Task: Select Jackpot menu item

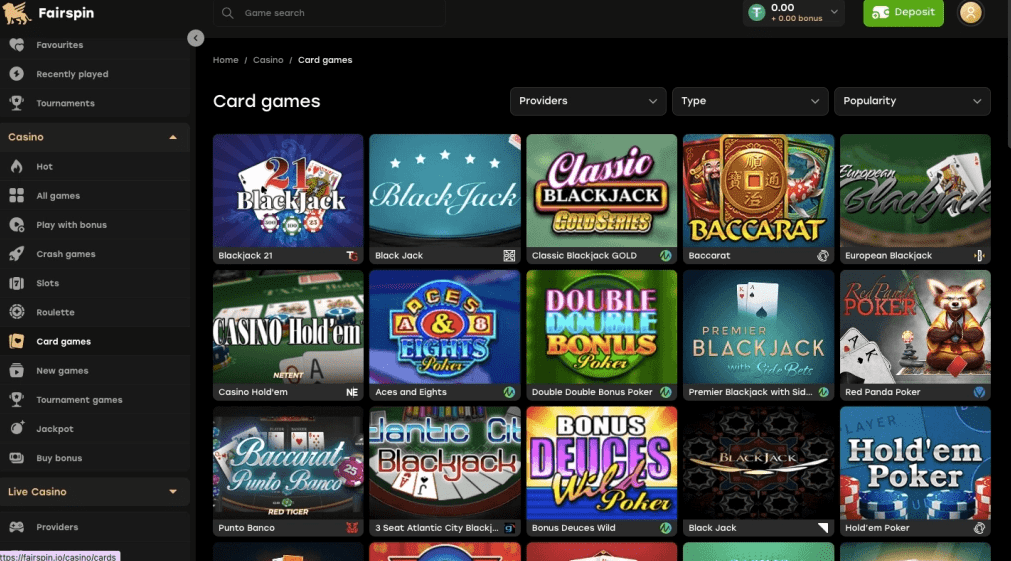Action: click(55, 429)
